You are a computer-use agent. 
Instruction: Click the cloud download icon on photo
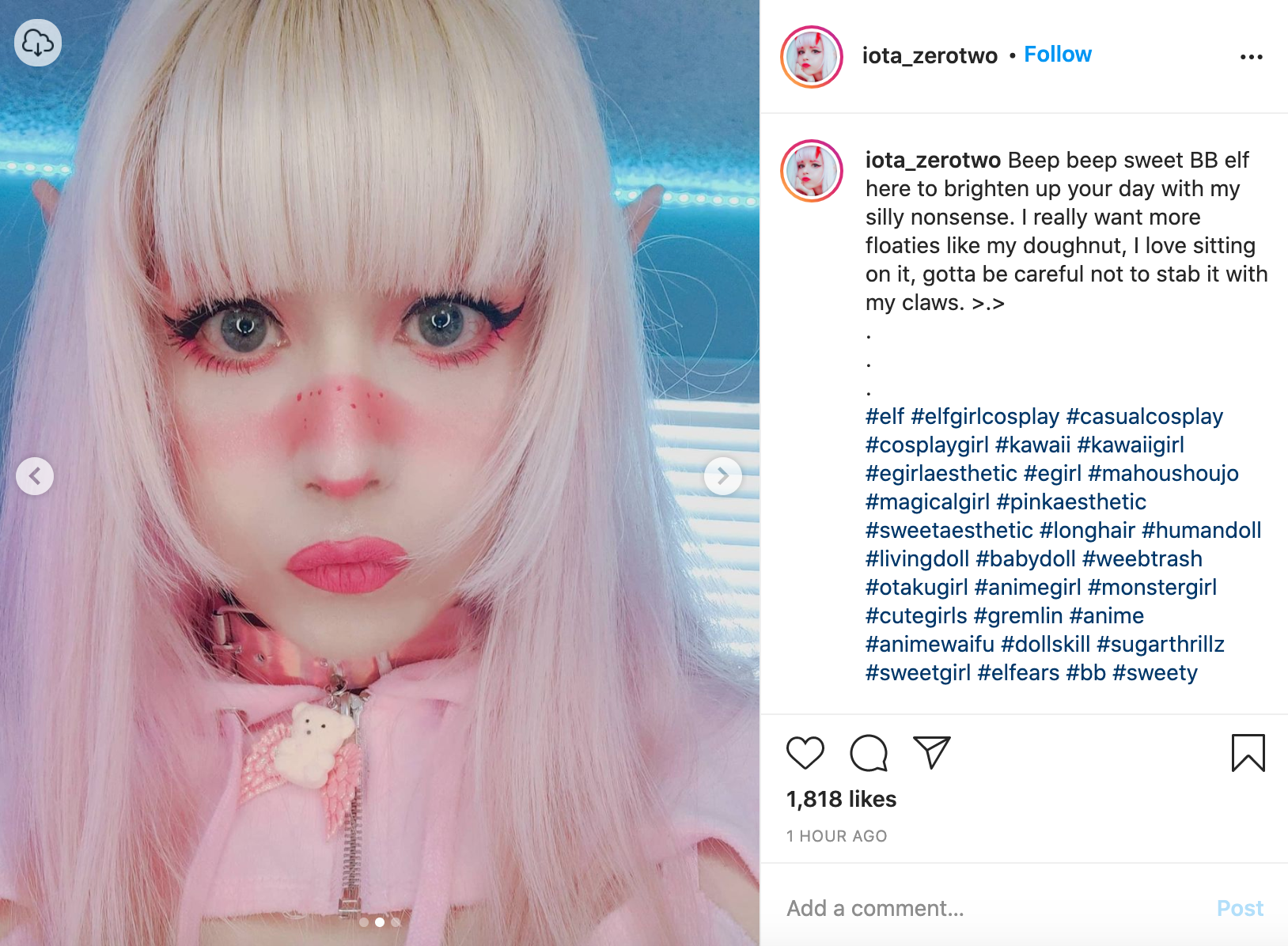(x=38, y=43)
